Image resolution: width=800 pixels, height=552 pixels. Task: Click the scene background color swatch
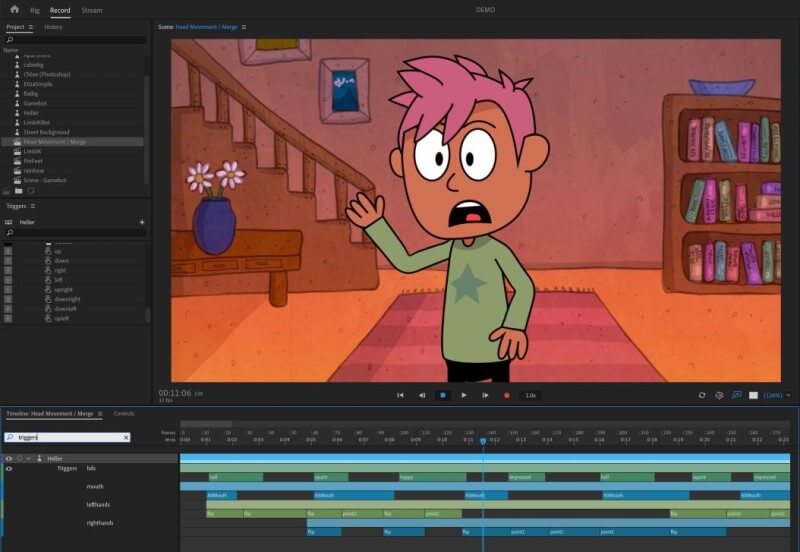click(x=753, y=395)
